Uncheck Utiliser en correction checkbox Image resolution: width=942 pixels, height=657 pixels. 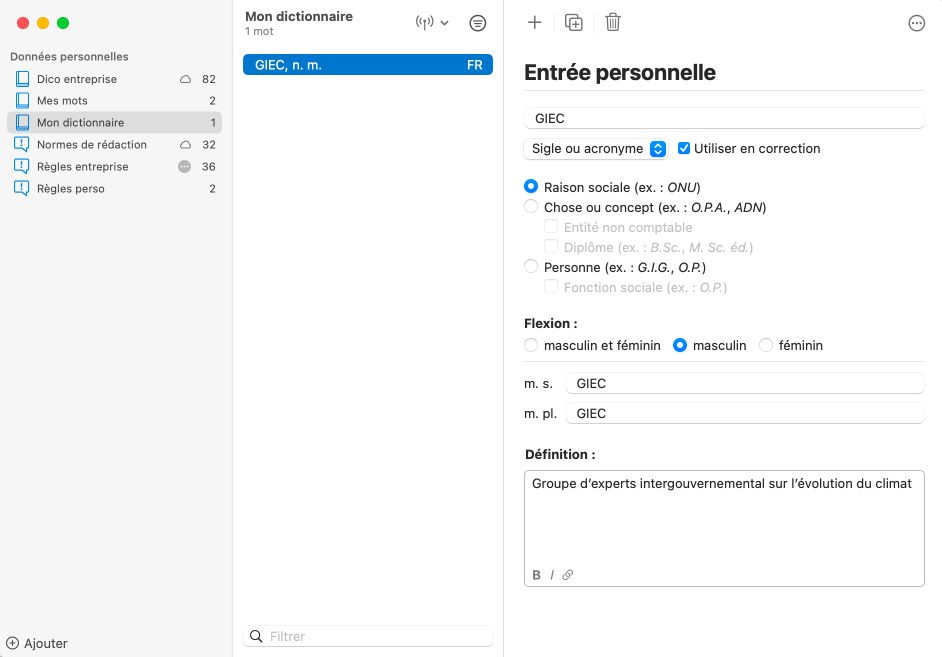click(x=684, y=148)
